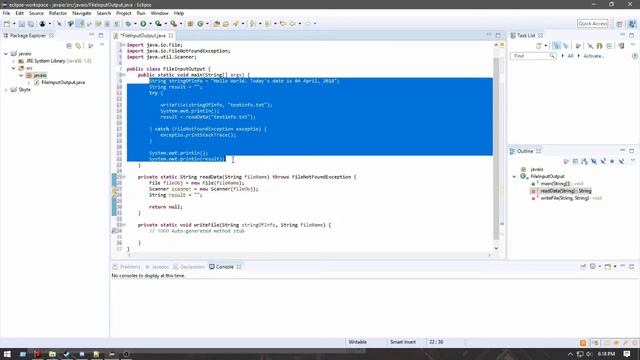Image resolution: width=640 pixels, height=360 pixels.
Task: Open the Refactor menu
Action: 58,13
